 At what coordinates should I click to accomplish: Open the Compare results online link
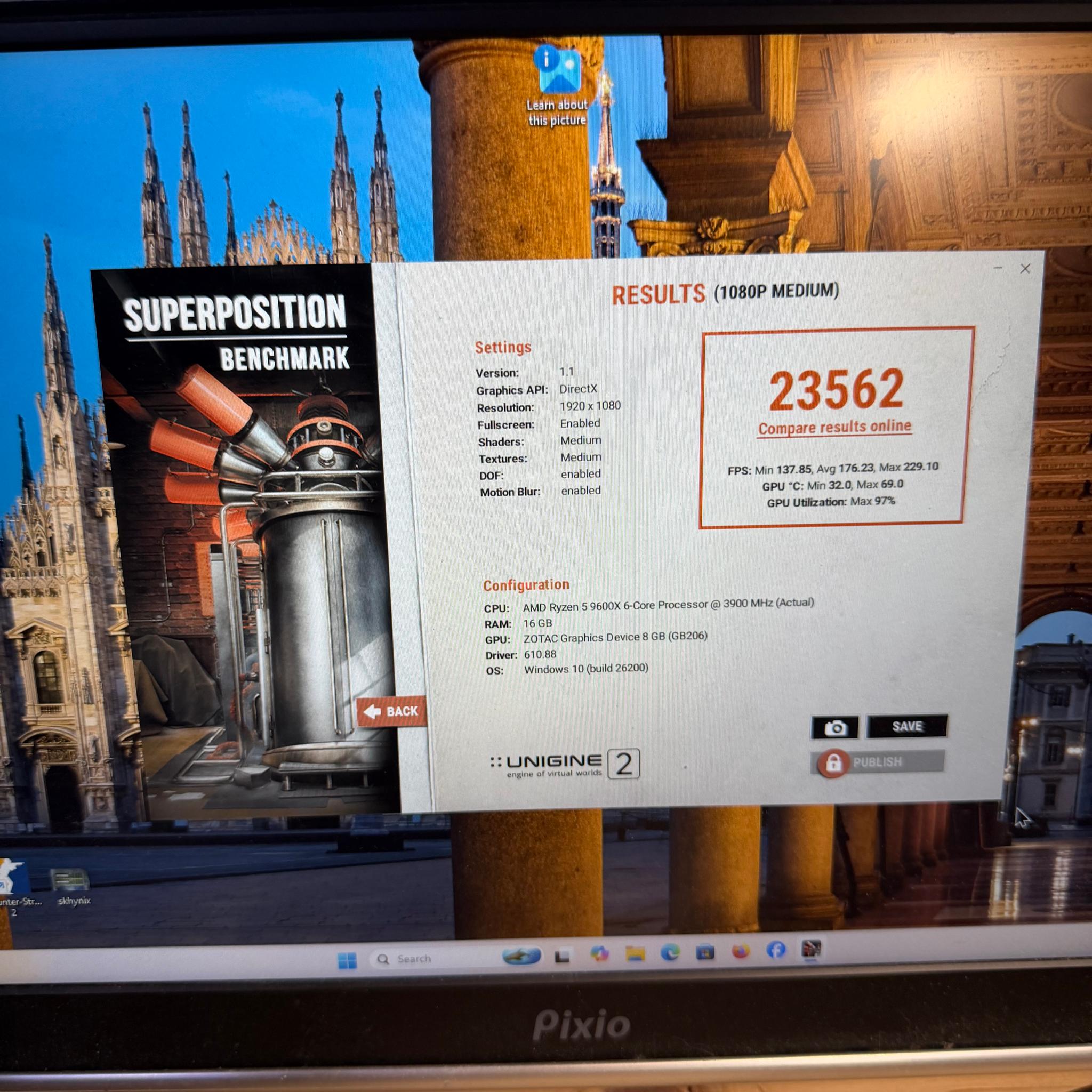[x=835, y=427]
